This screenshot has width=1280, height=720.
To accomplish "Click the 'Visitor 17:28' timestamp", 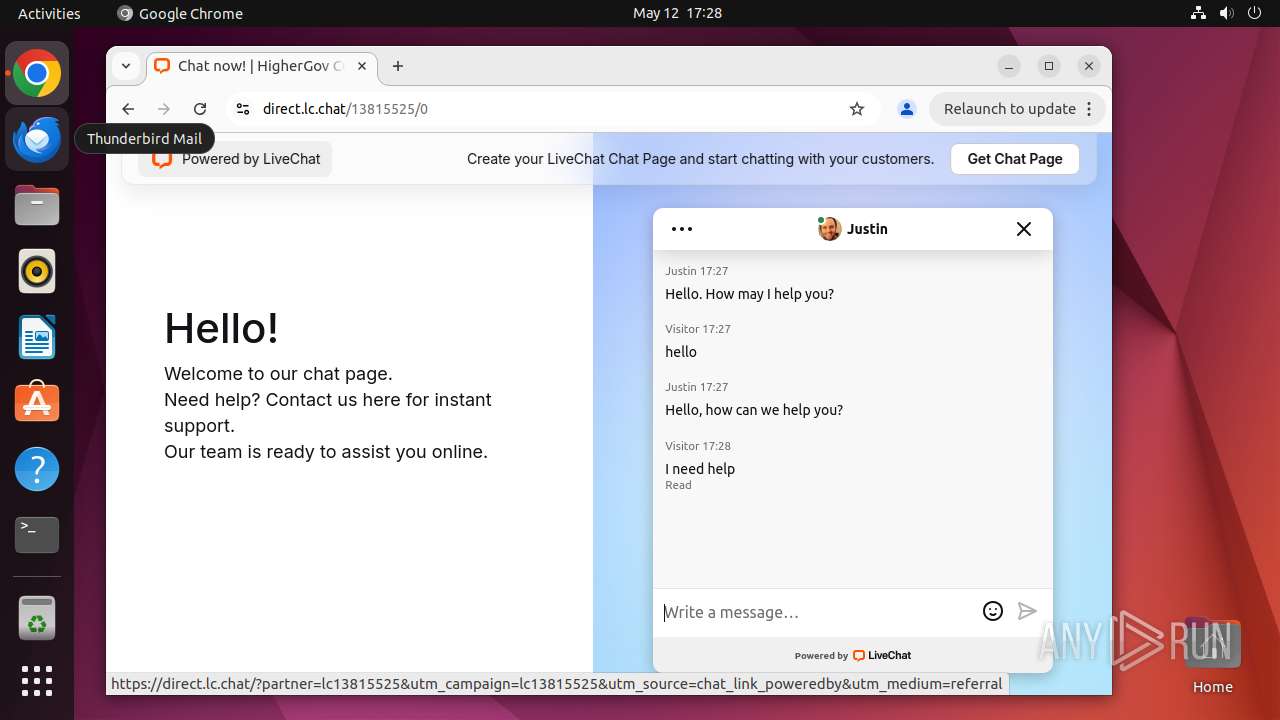I will (698, 446).
